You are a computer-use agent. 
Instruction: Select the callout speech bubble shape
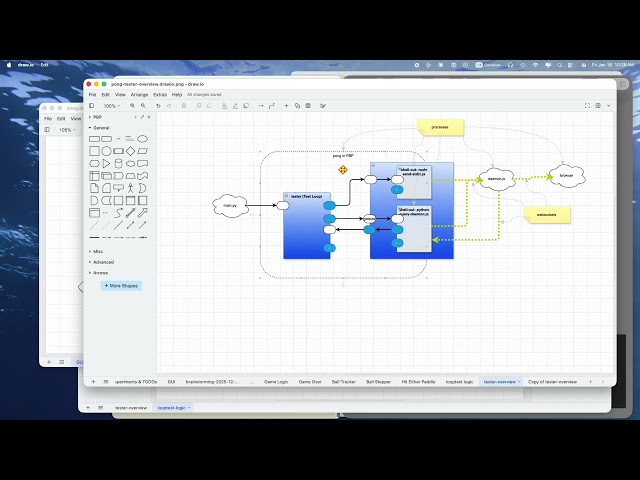118,188
